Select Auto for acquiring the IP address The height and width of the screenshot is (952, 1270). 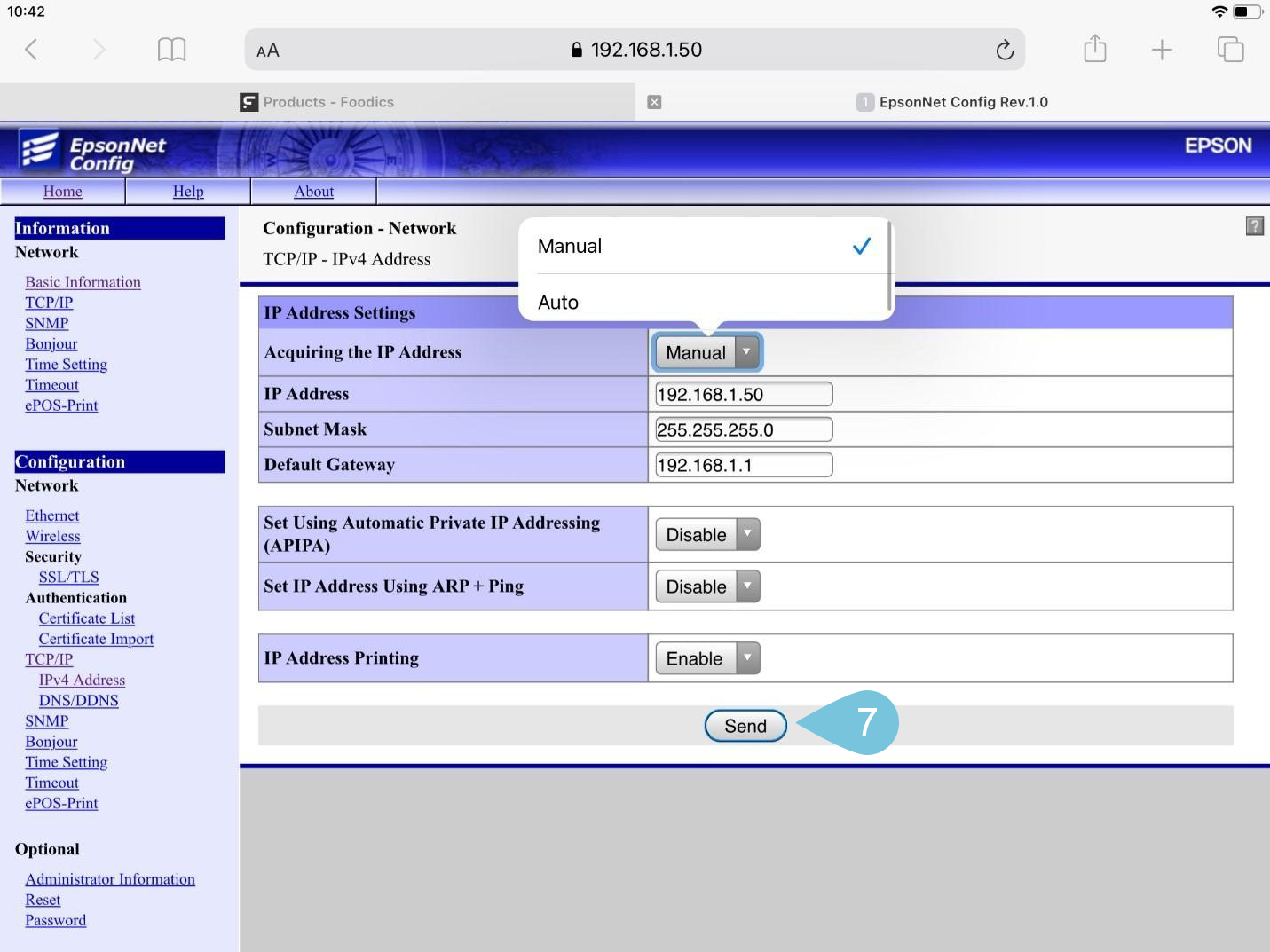558,302
